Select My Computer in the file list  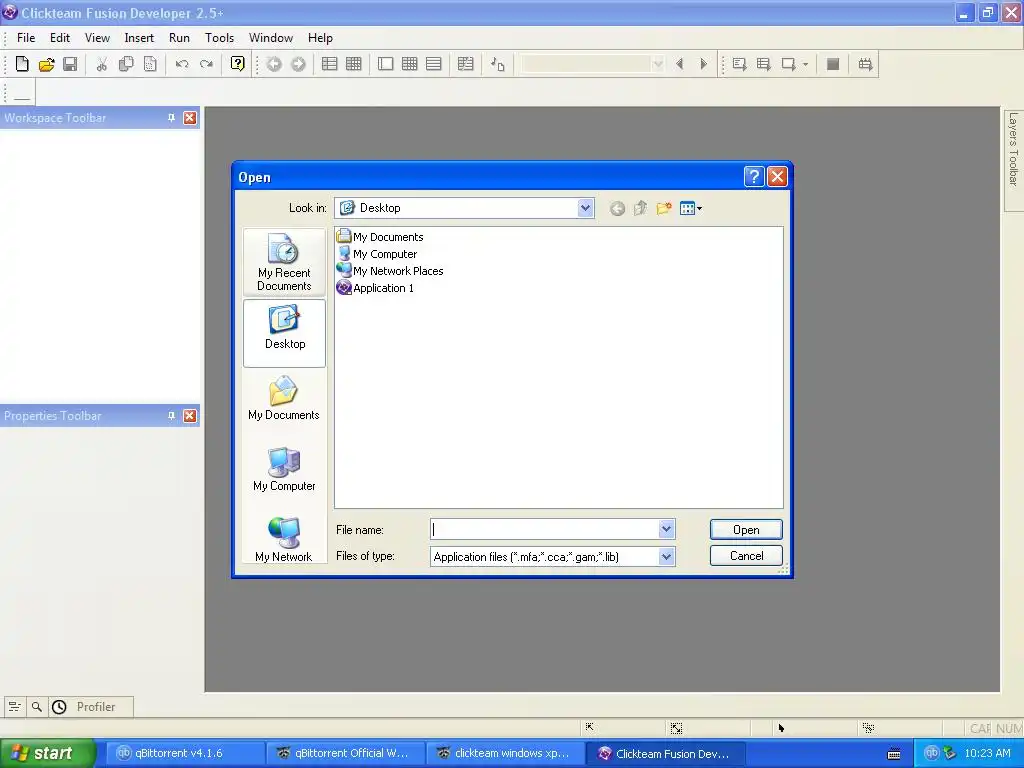coord(377,253)
